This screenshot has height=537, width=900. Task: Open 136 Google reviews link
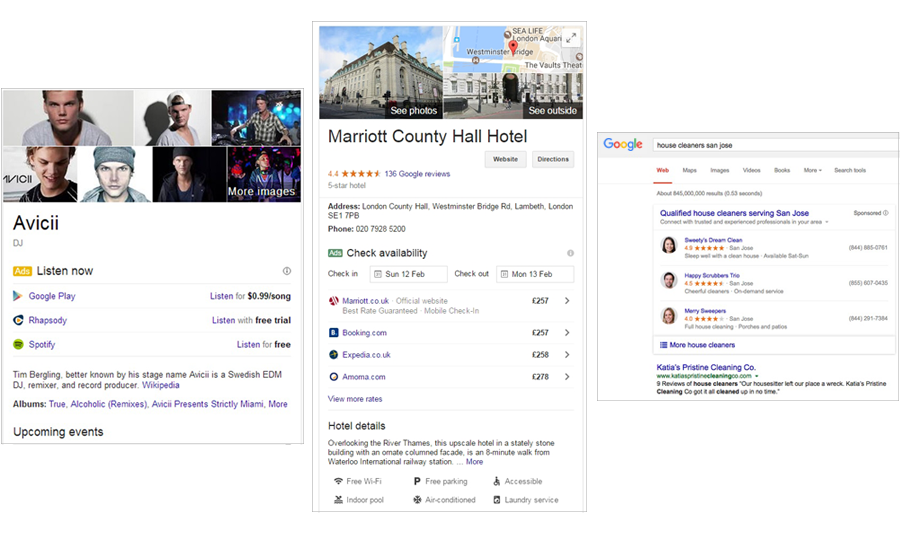pyautogui.click(x=417, y=174)
